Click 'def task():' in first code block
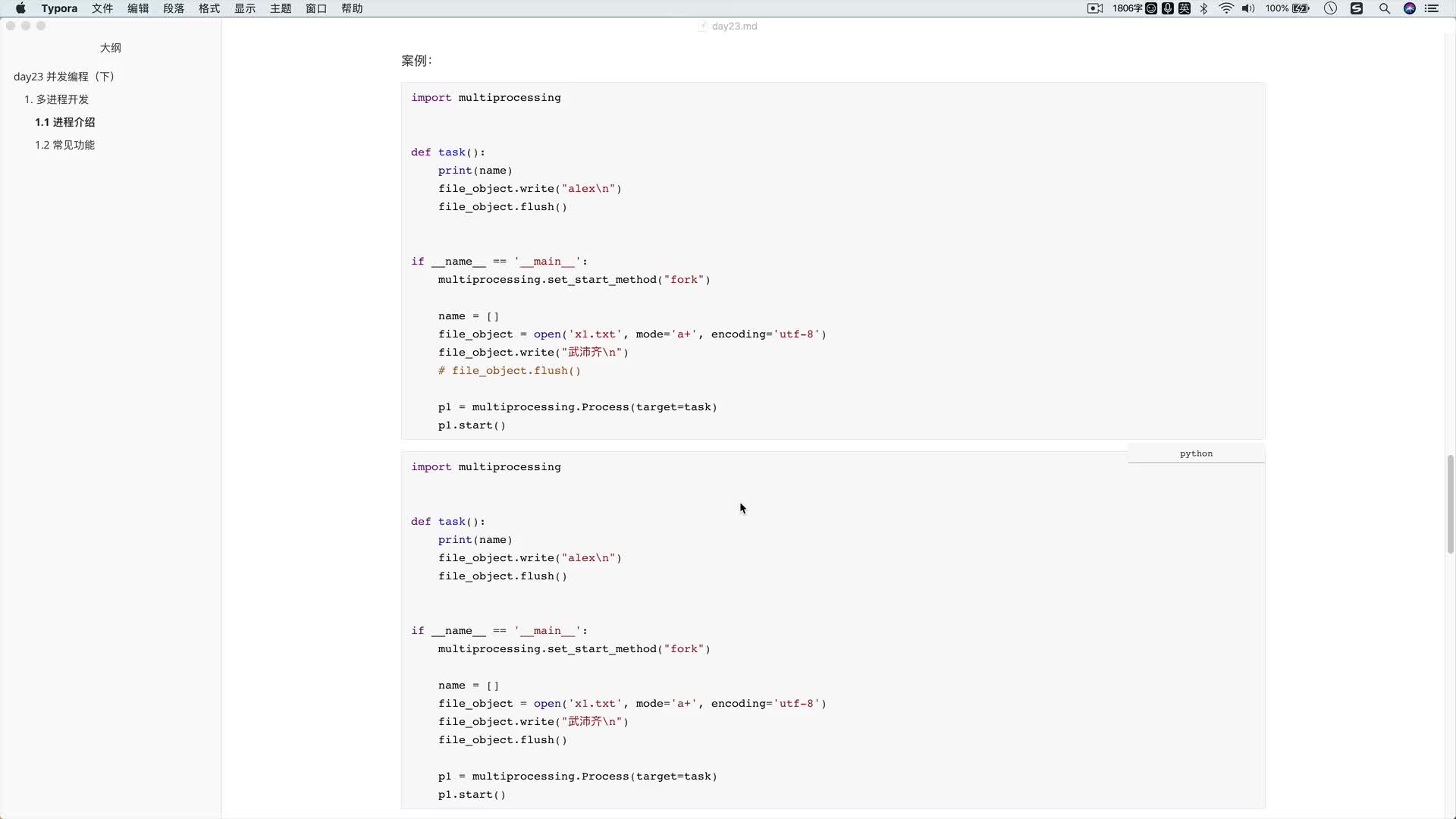 [448, 152]
